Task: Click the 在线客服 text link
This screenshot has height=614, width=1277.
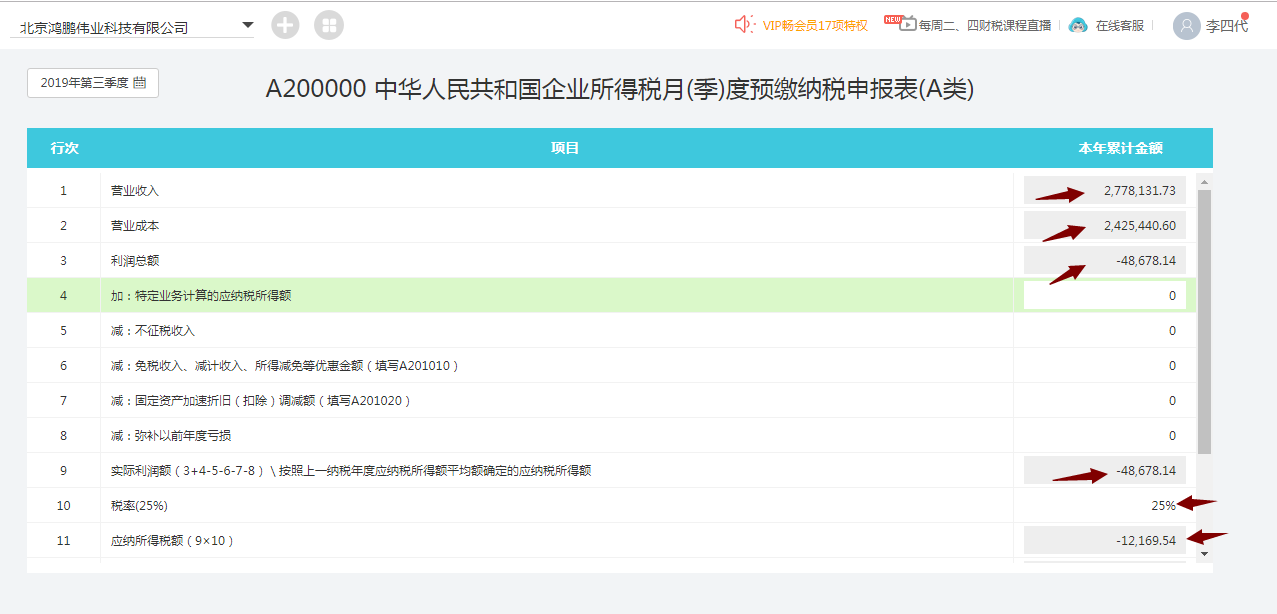Action: click(1119, 26)
